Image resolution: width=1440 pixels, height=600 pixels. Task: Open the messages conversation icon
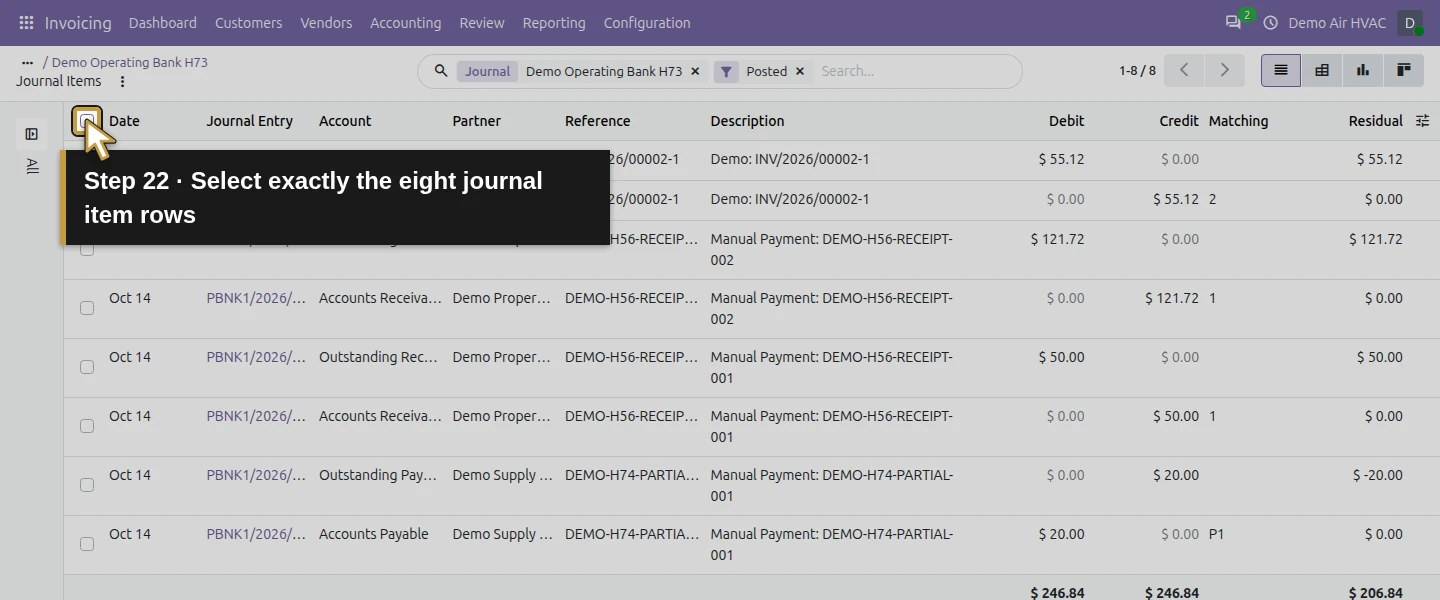1233,22
